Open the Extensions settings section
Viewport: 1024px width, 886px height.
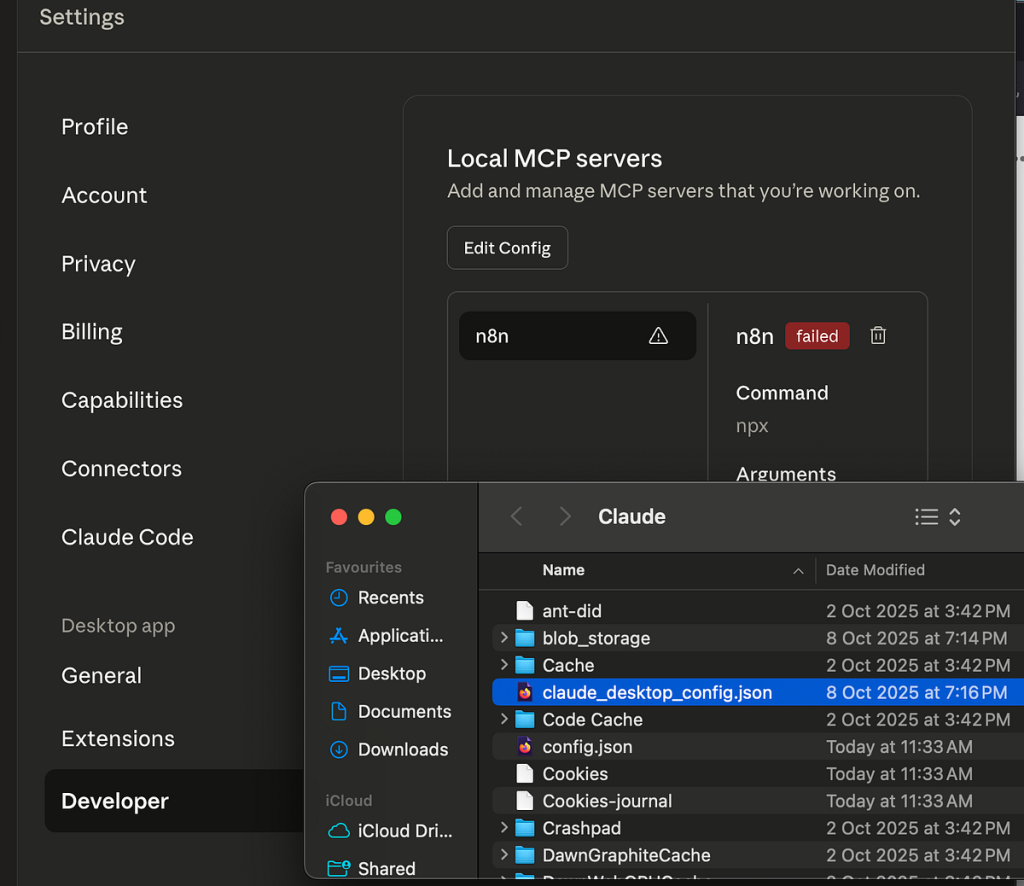pos(118,738)
